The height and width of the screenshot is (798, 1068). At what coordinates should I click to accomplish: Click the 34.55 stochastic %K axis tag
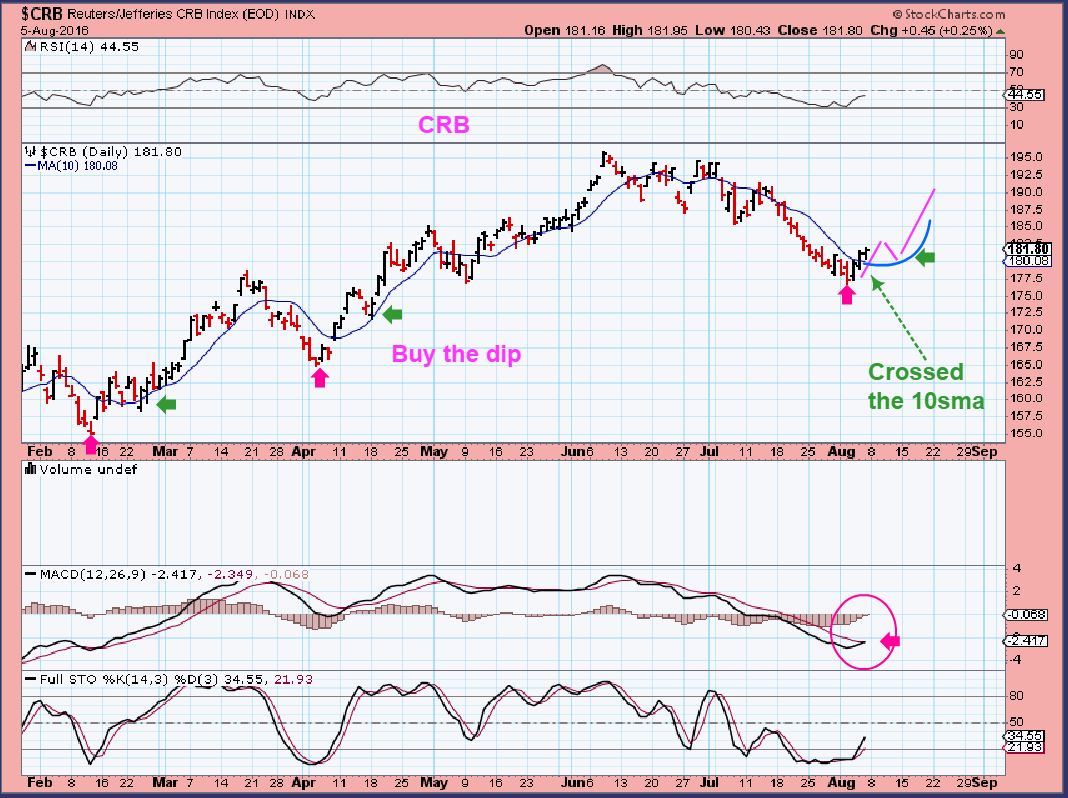(x=1024, y=736)
